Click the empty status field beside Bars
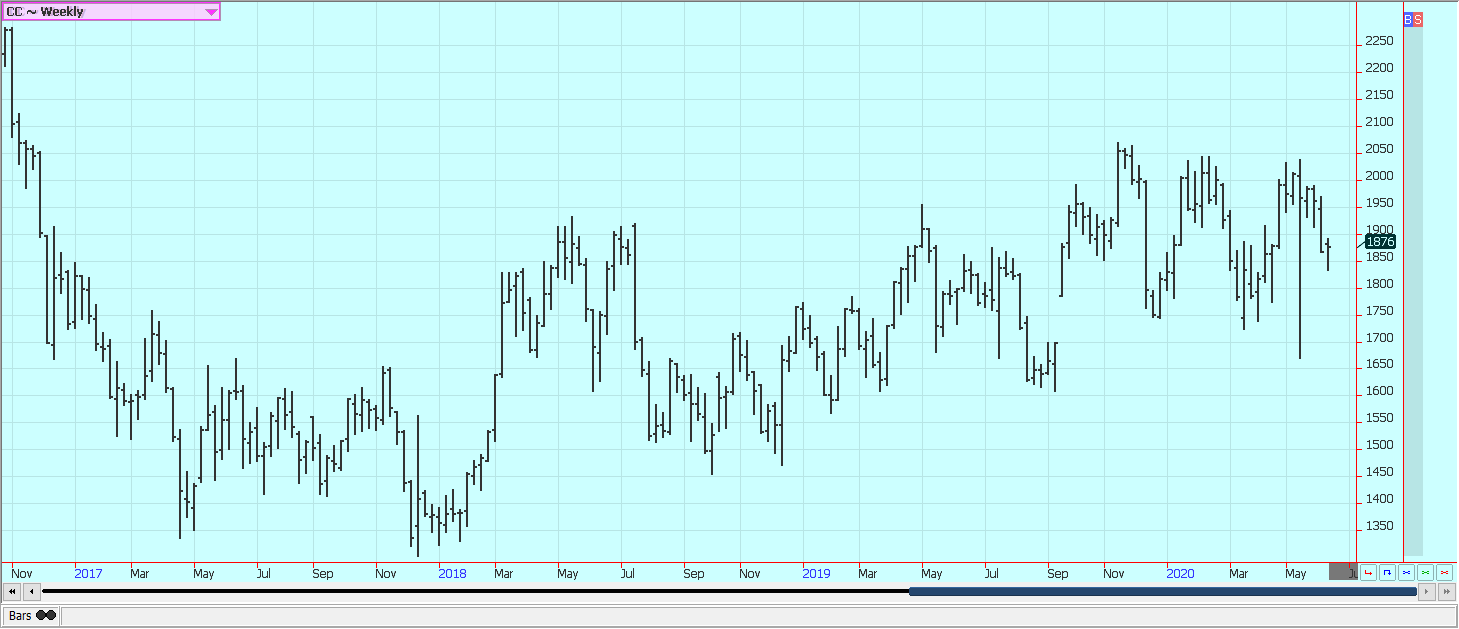 [758, 616]
